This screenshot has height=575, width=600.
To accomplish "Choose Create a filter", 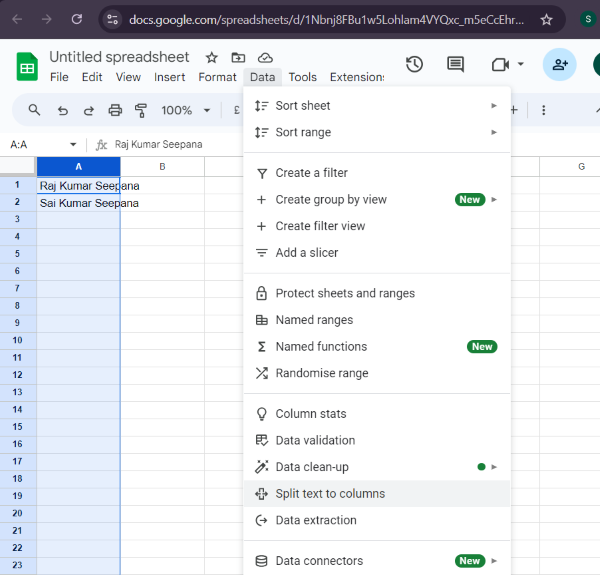I will pyautogui.click(x=377, y=173).
